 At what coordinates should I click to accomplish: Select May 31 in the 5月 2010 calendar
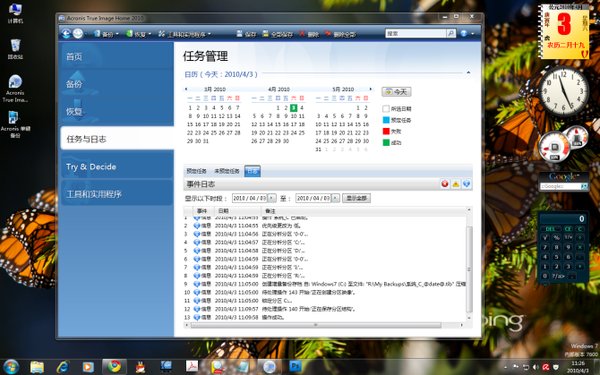pos(318,149)
